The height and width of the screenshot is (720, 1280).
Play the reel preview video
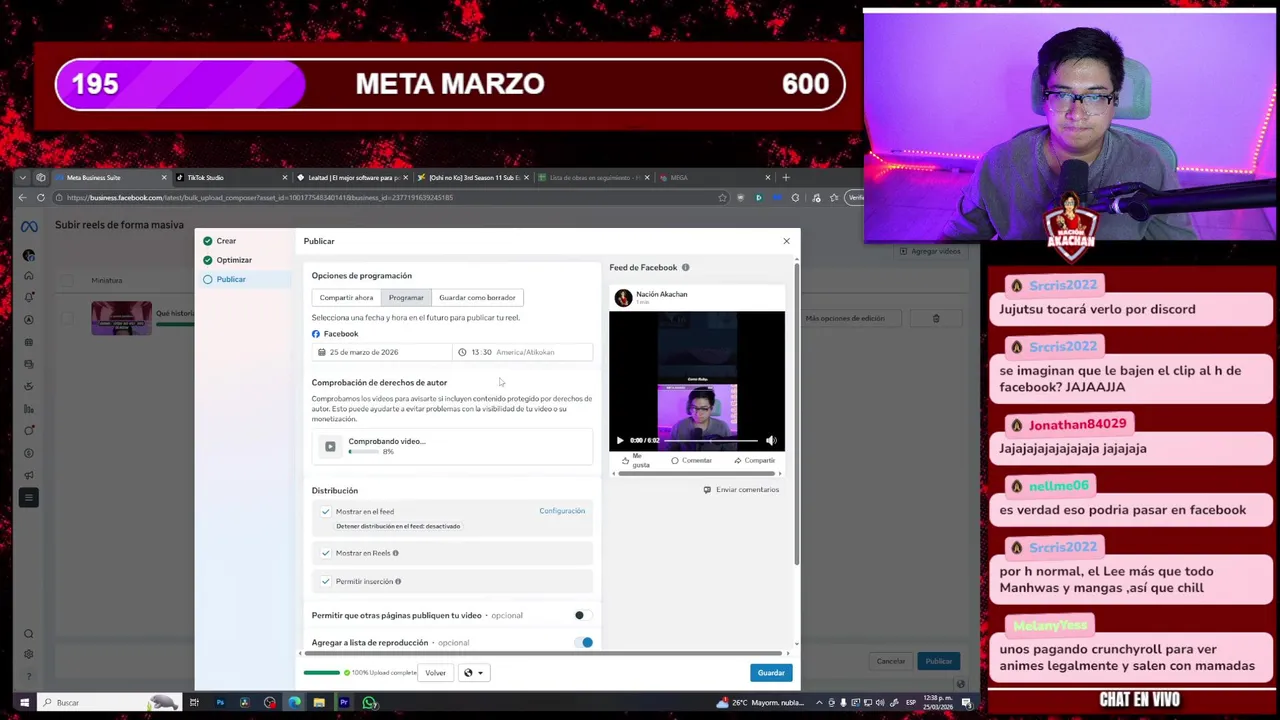620,440
